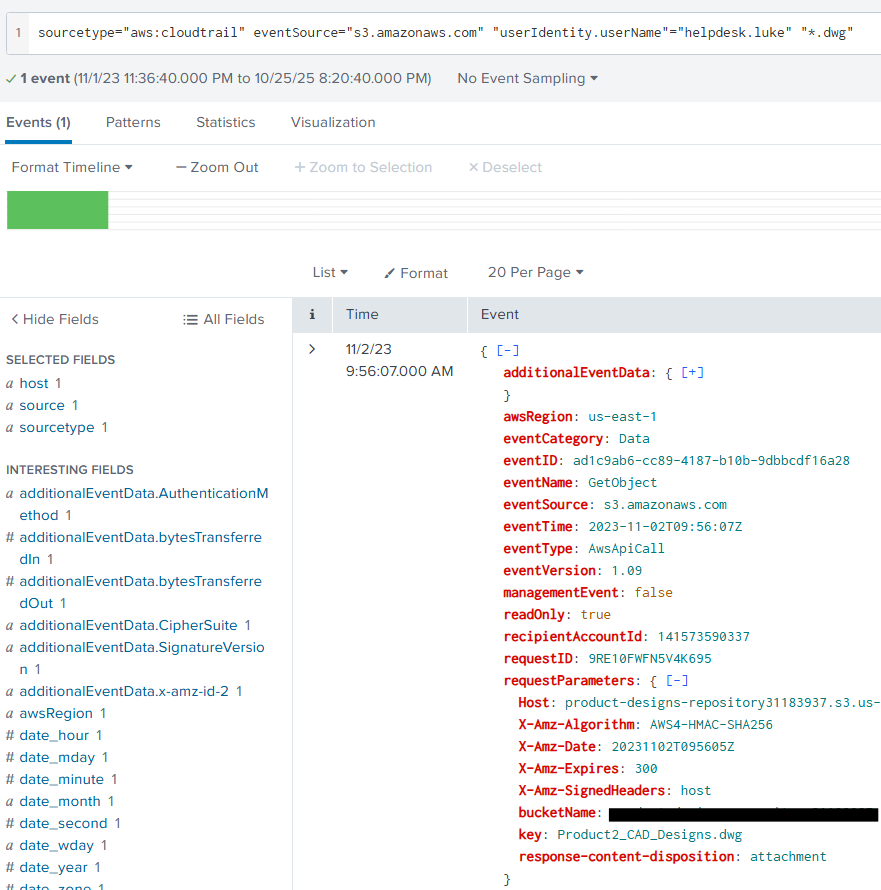
Task: Open All Fields list dialog
Action: pos(223,319)
